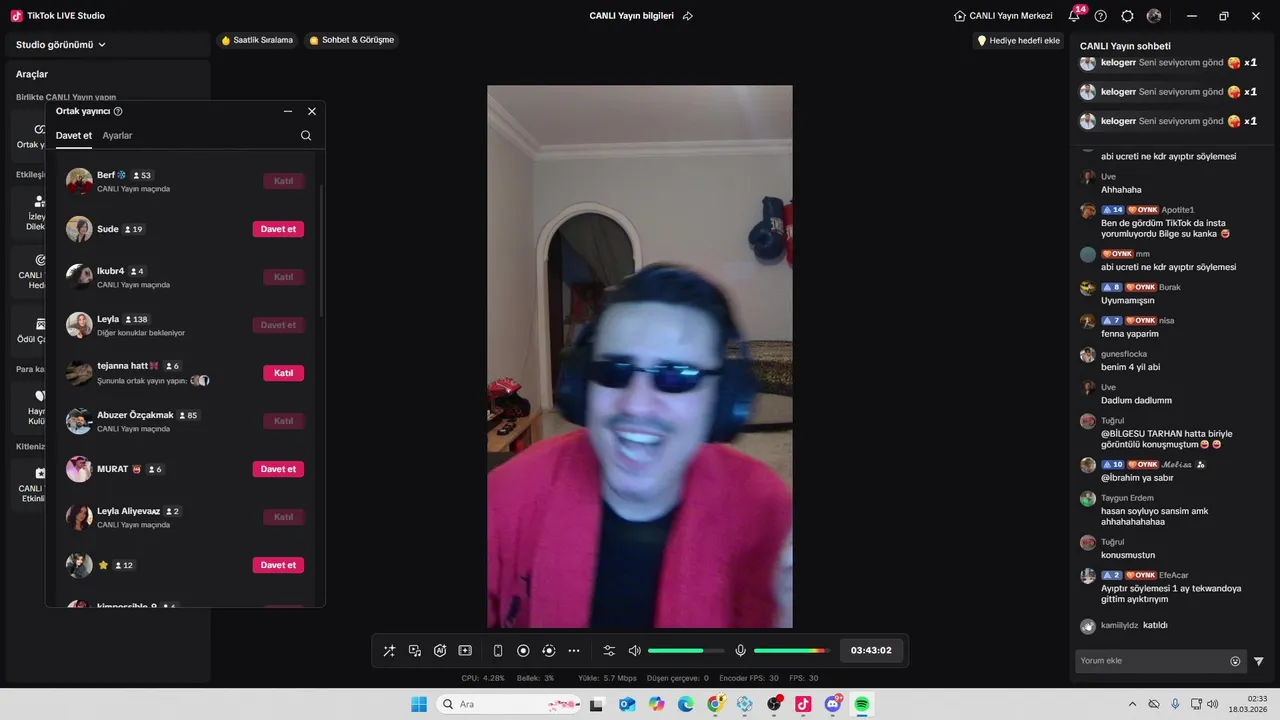Open the help question mark icon in title bar

pyautogui.click(x=1101, y=16)
